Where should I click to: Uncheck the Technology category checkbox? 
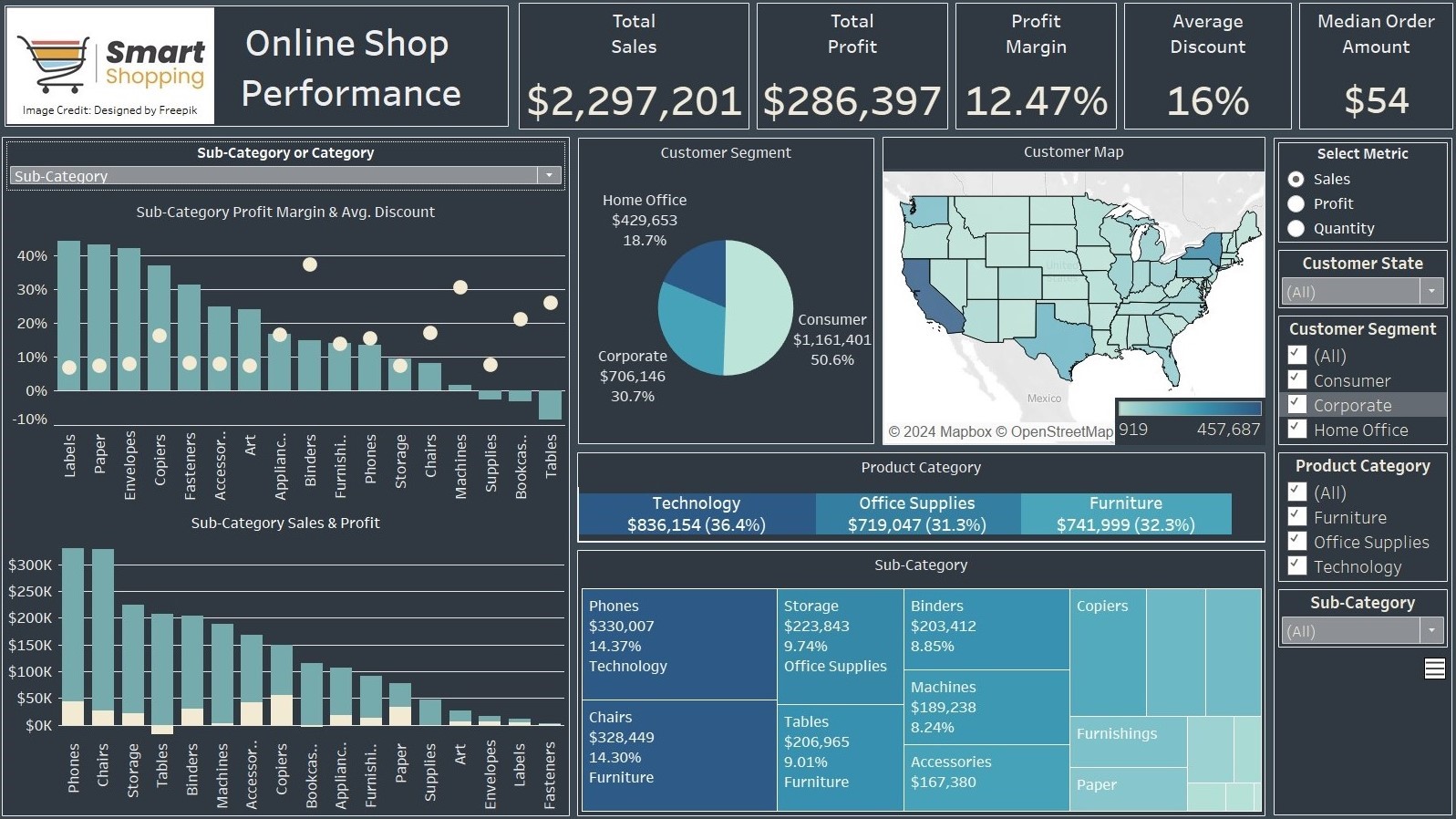click(x=1296, y=565)
